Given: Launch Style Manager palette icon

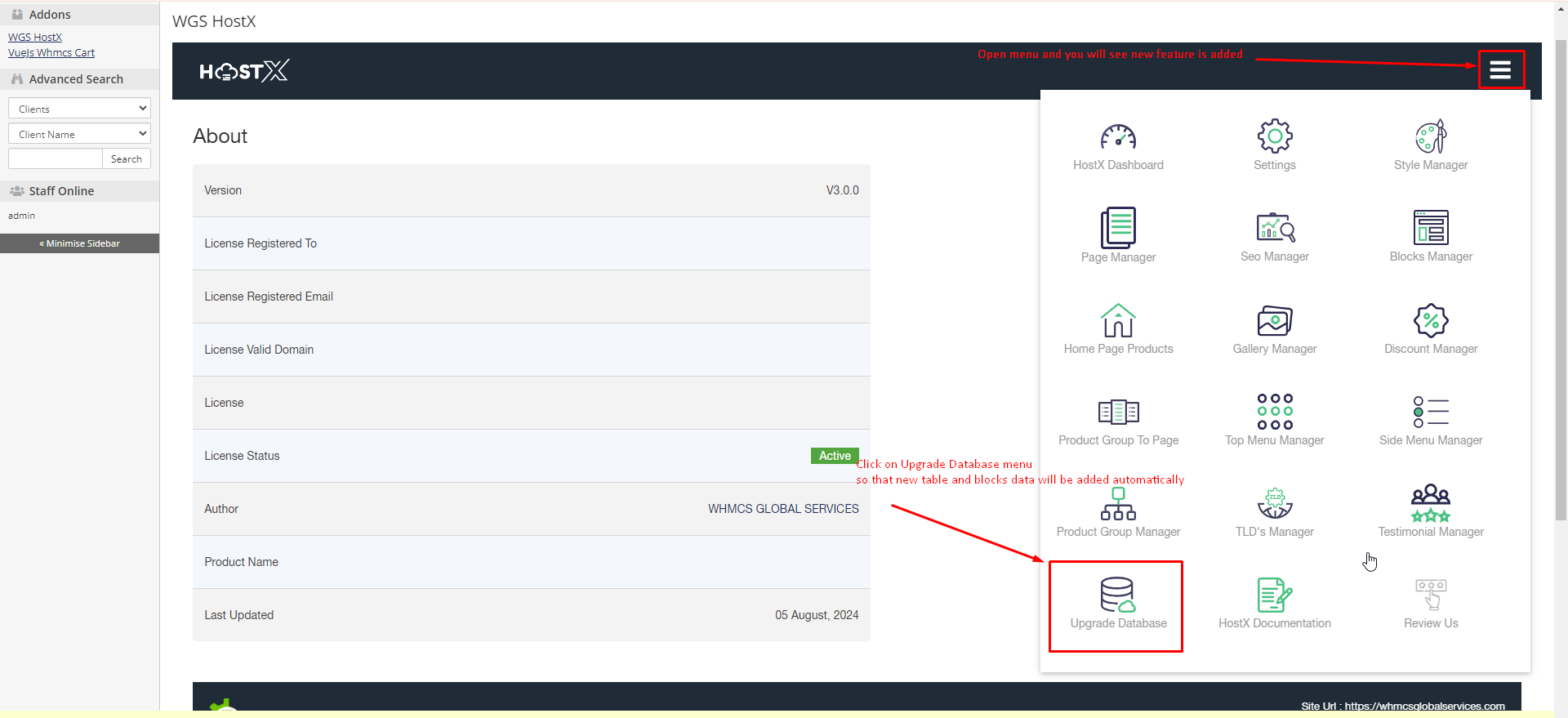Looking at the screenshot, I should point(1431,136).
